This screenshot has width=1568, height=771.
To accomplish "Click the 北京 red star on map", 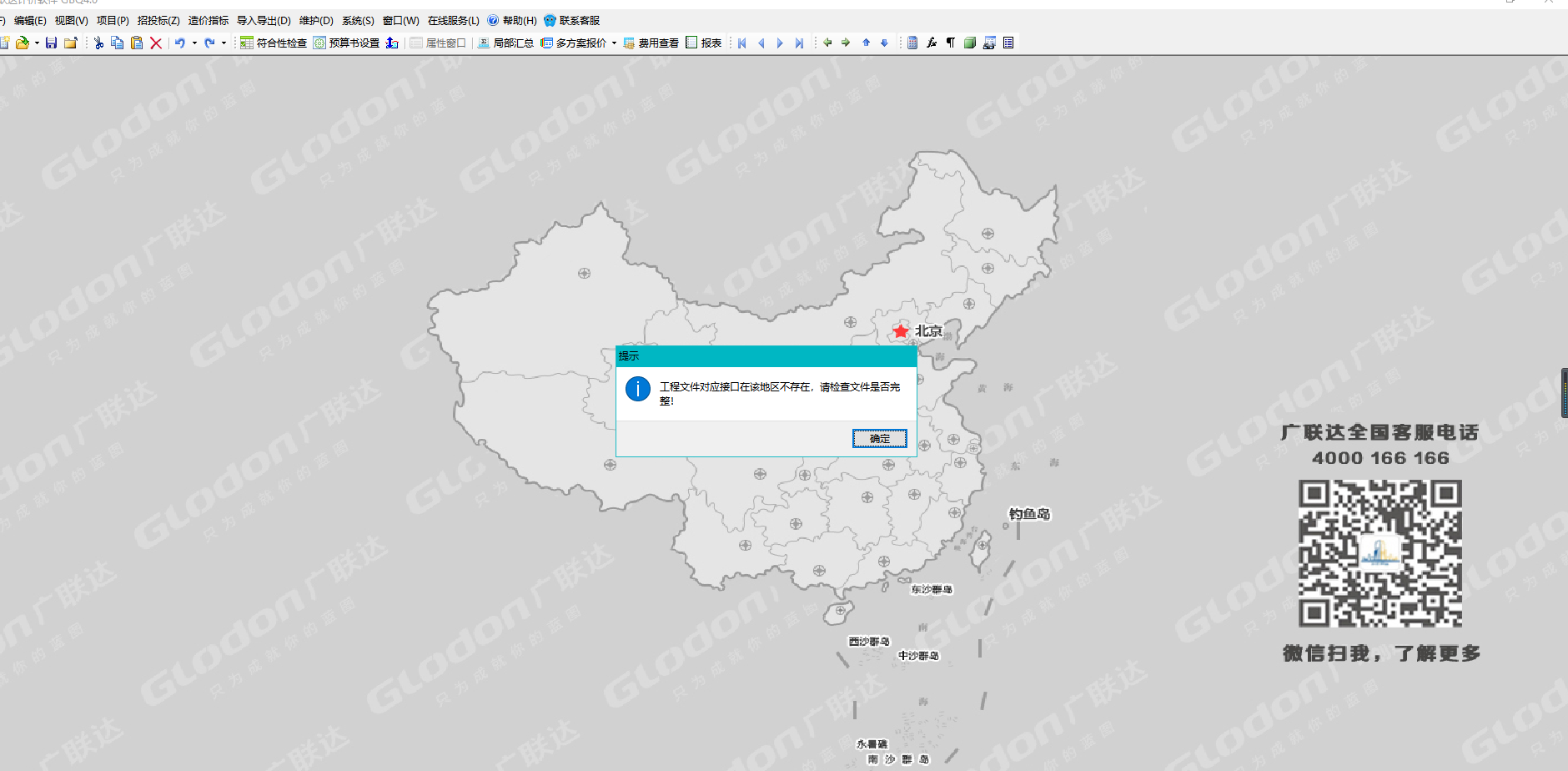I will coord(900,331).
